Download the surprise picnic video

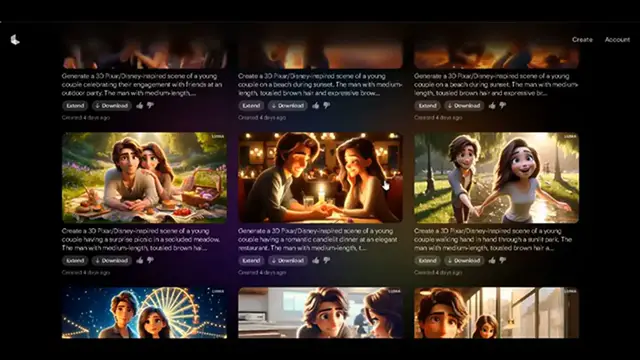(112, 260)
